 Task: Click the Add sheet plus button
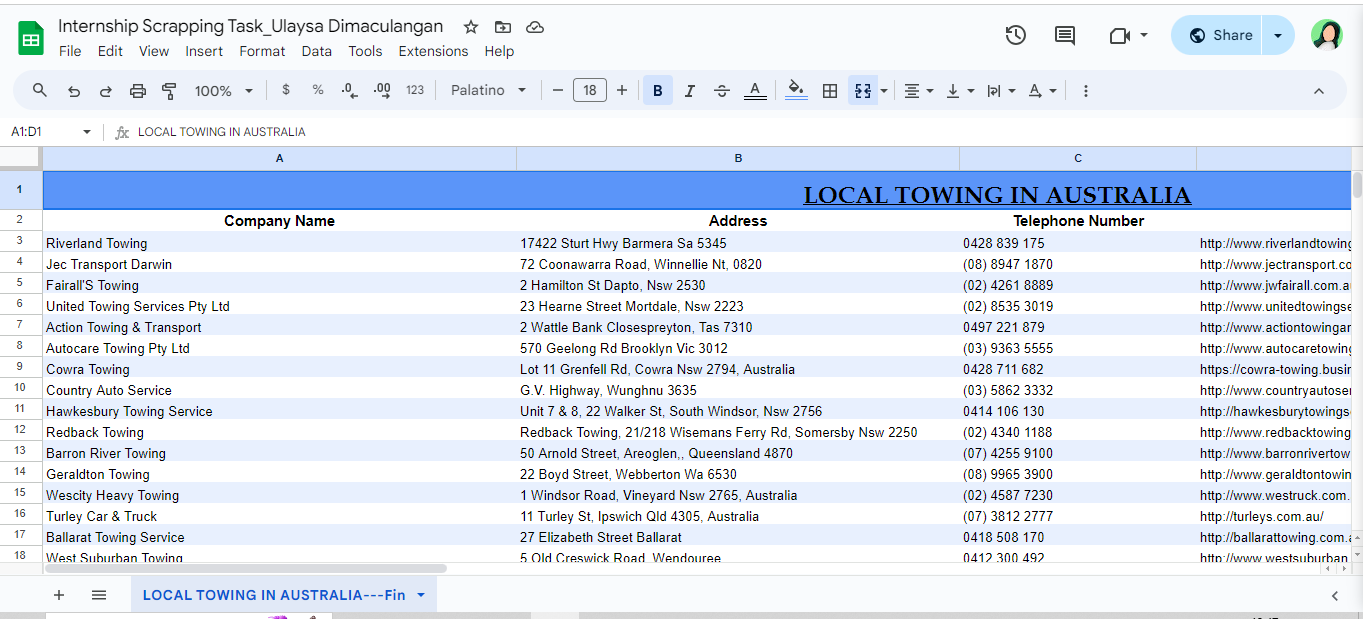(x=59, y=595)
